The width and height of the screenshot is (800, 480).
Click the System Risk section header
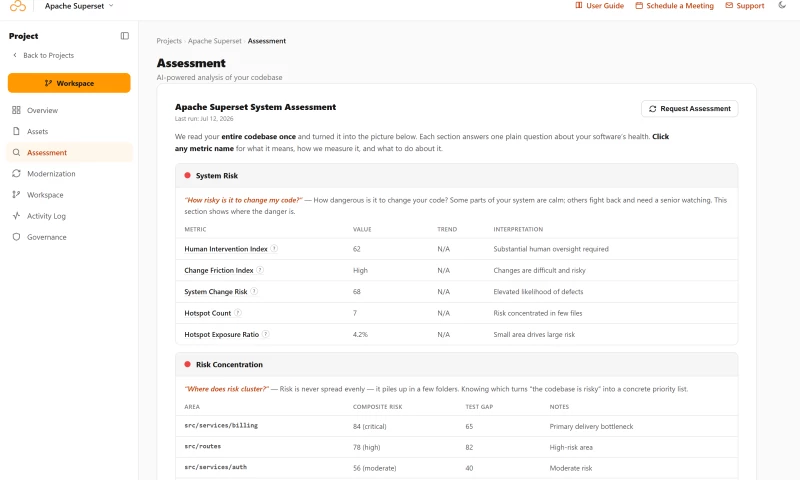tap(456, 175)
